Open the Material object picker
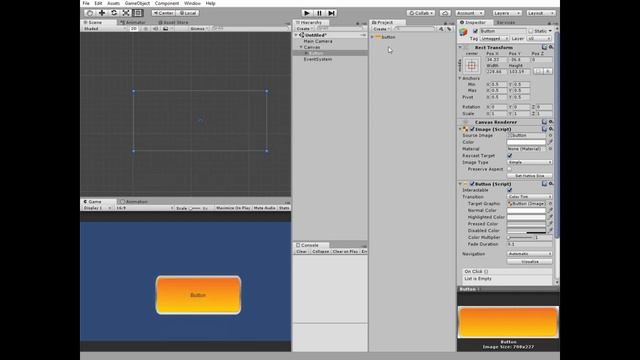This screenshot has width=640, height=360. tap(550, 149)
